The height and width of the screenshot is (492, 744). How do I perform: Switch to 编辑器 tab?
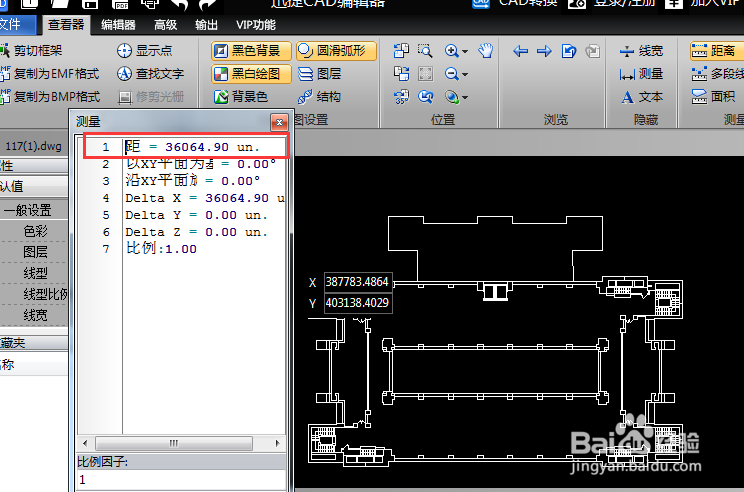pos(118,25)
